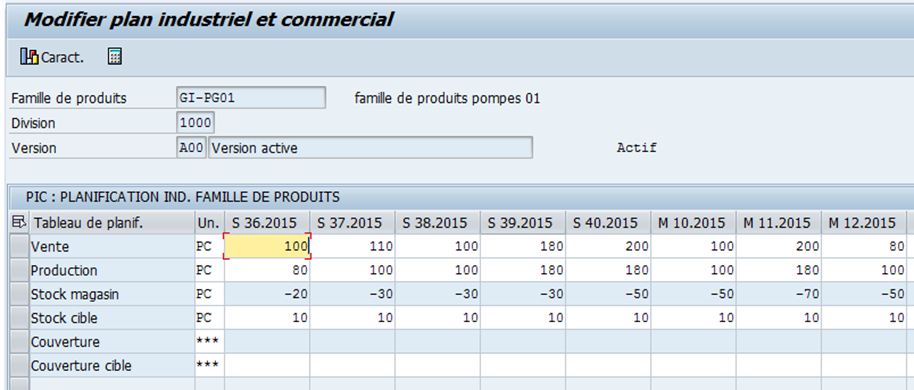Viewport: 914px width, 390px height.
Task: Select the Couverture row selector
Action: (20, 342)
